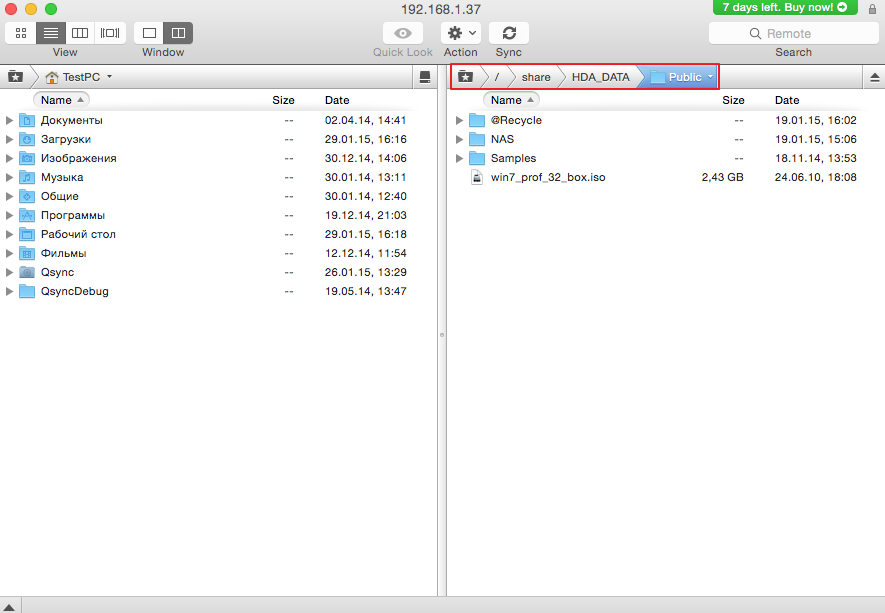Screen dimensions: 885x613
Task: Select the win7_prof_32_box.iso file icon
Action: tap(477, 177)
